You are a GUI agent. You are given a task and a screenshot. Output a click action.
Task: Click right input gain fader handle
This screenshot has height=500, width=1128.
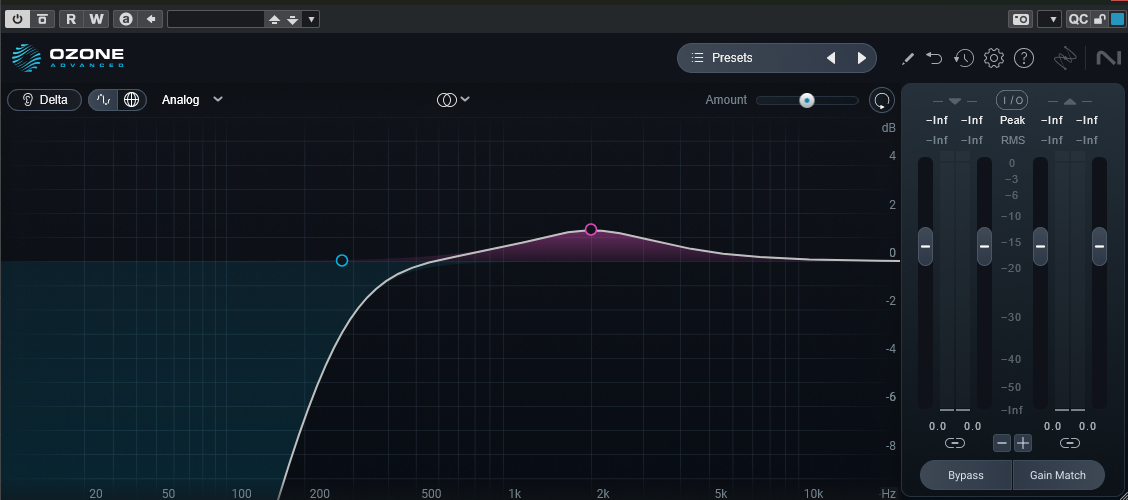tap(984, 246)
